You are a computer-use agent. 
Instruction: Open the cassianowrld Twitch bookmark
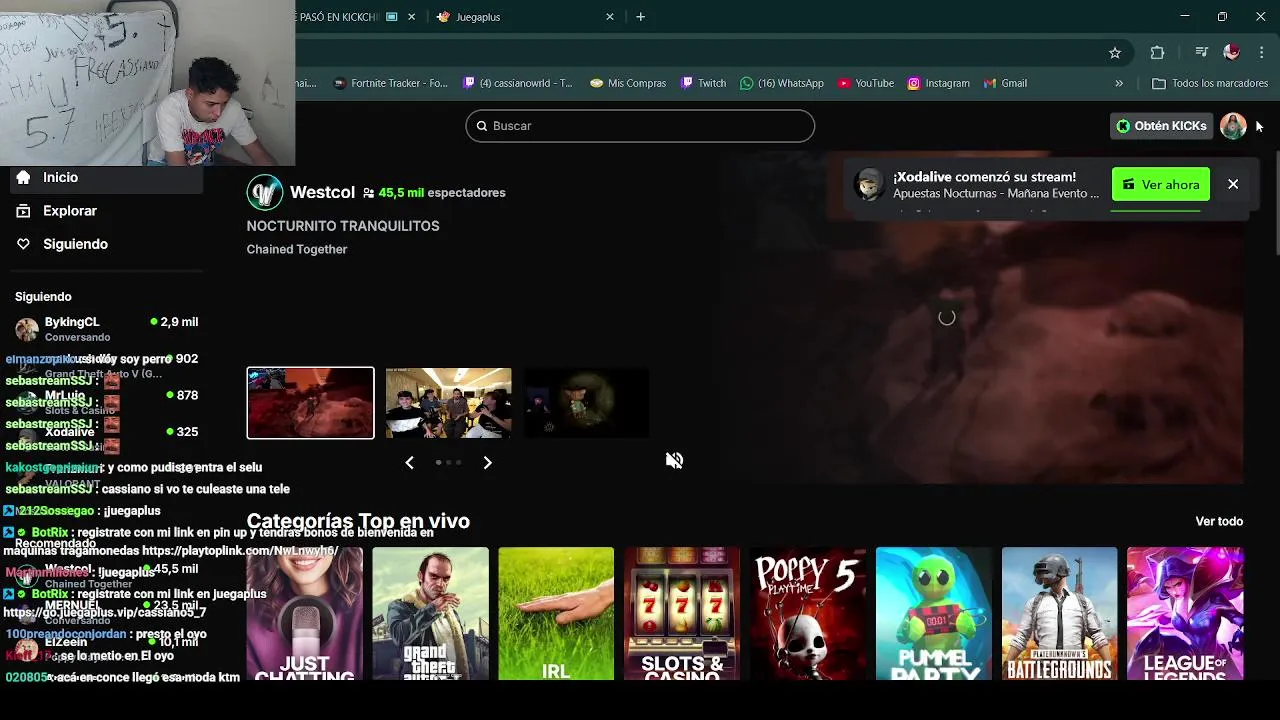click(518, 84)
